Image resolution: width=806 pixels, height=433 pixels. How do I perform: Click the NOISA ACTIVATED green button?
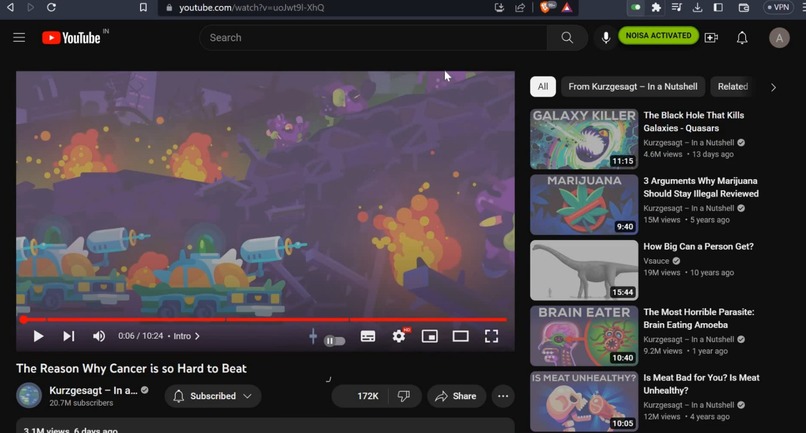tap(658, 35)
